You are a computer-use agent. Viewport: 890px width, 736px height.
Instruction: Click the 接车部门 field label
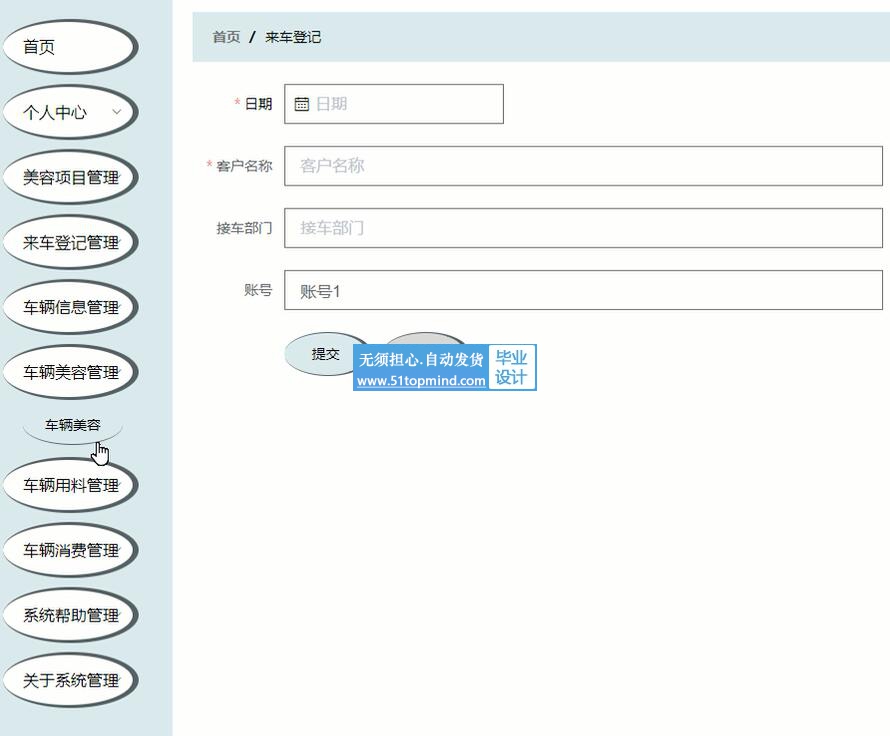click(x=244, y=228)
